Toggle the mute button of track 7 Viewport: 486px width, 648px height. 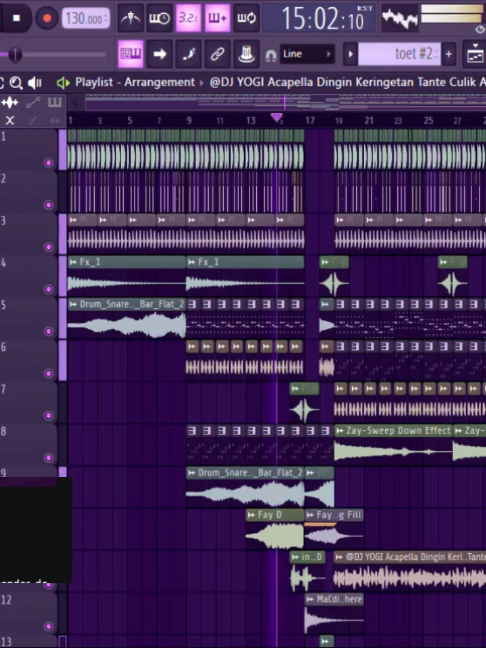[48, 415]
